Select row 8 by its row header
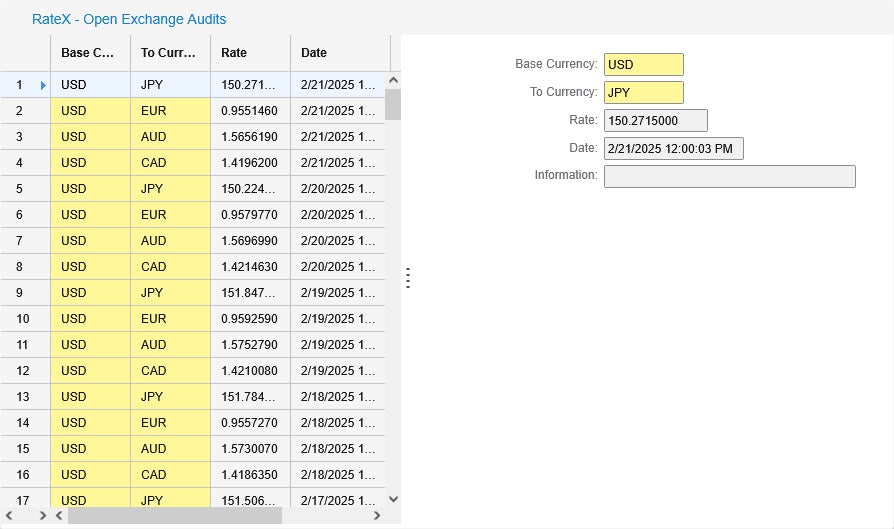The height and width of the screenshot is (529, 894). tap(25, 266)
